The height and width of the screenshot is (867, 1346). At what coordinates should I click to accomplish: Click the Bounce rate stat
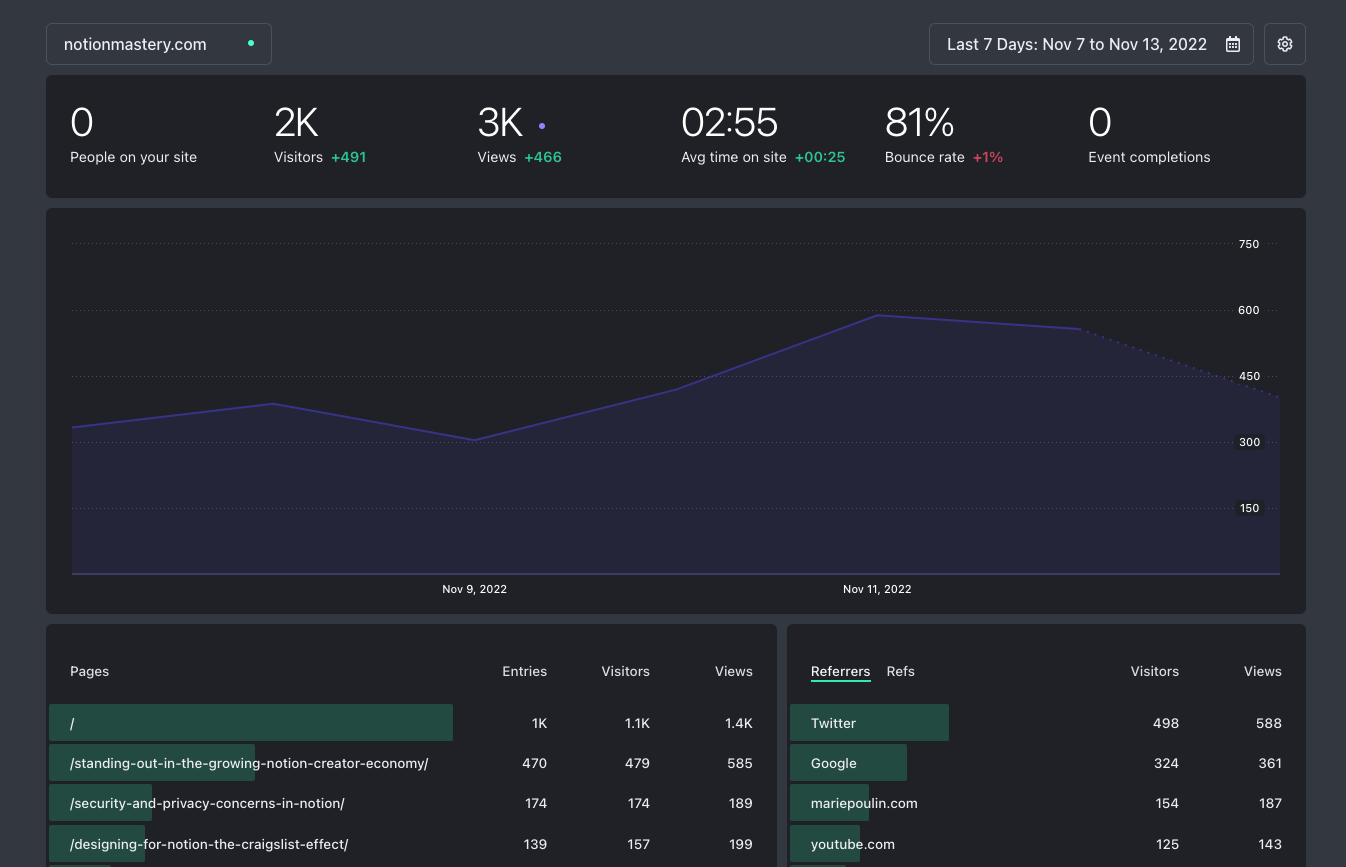(x=944, y=135)
